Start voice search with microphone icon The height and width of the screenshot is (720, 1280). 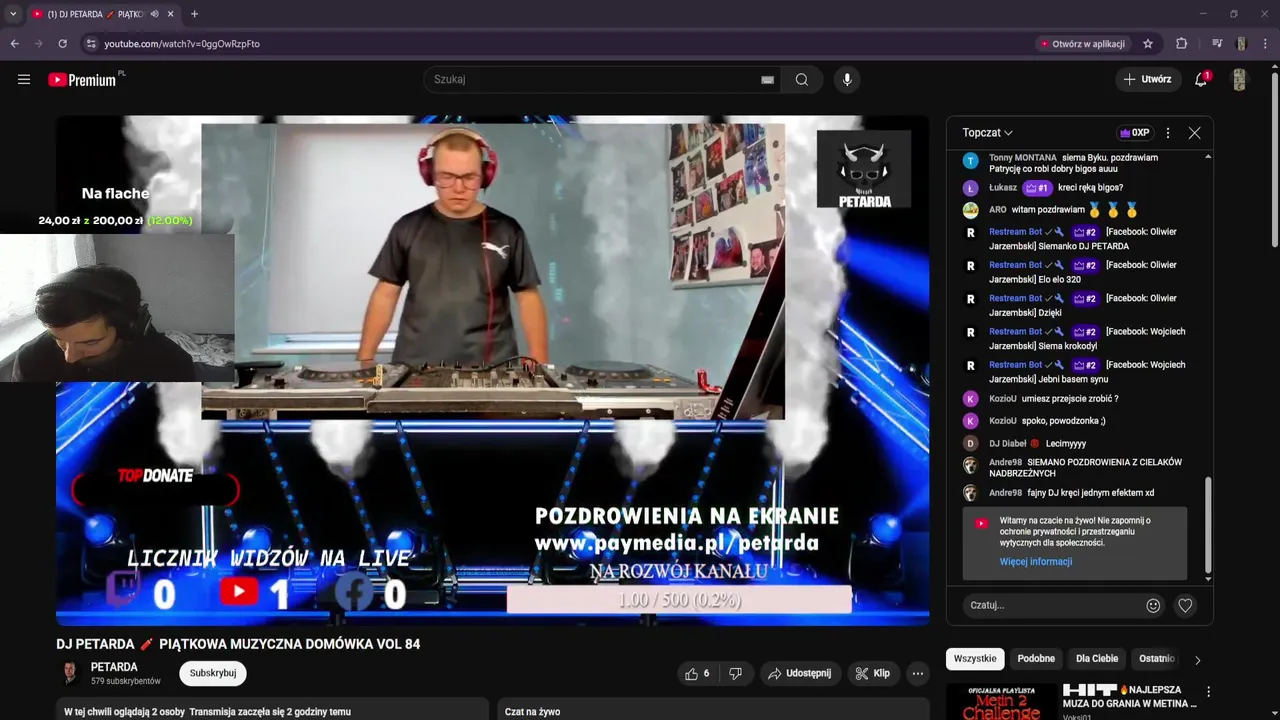(x=847, y=79)
